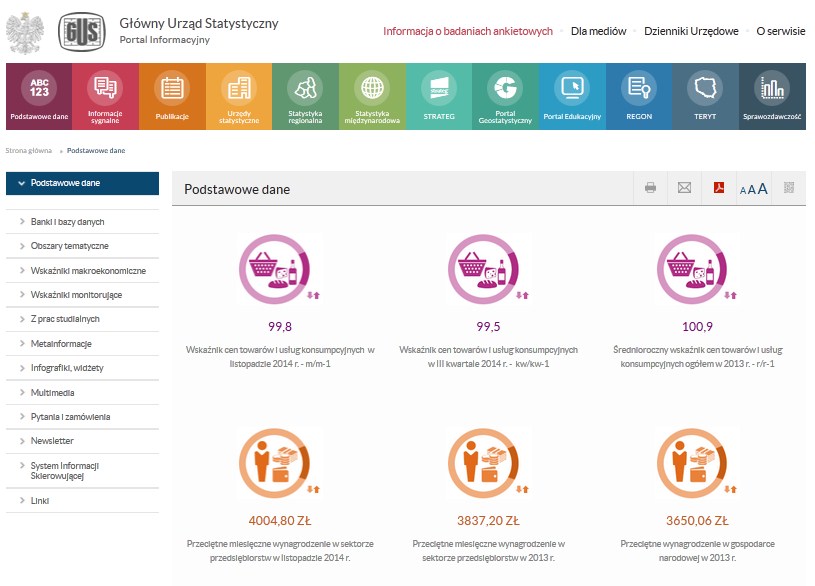Open the Dzienniki Urzędowe top menu item
The image size is (815, 586).
(691, 31)
